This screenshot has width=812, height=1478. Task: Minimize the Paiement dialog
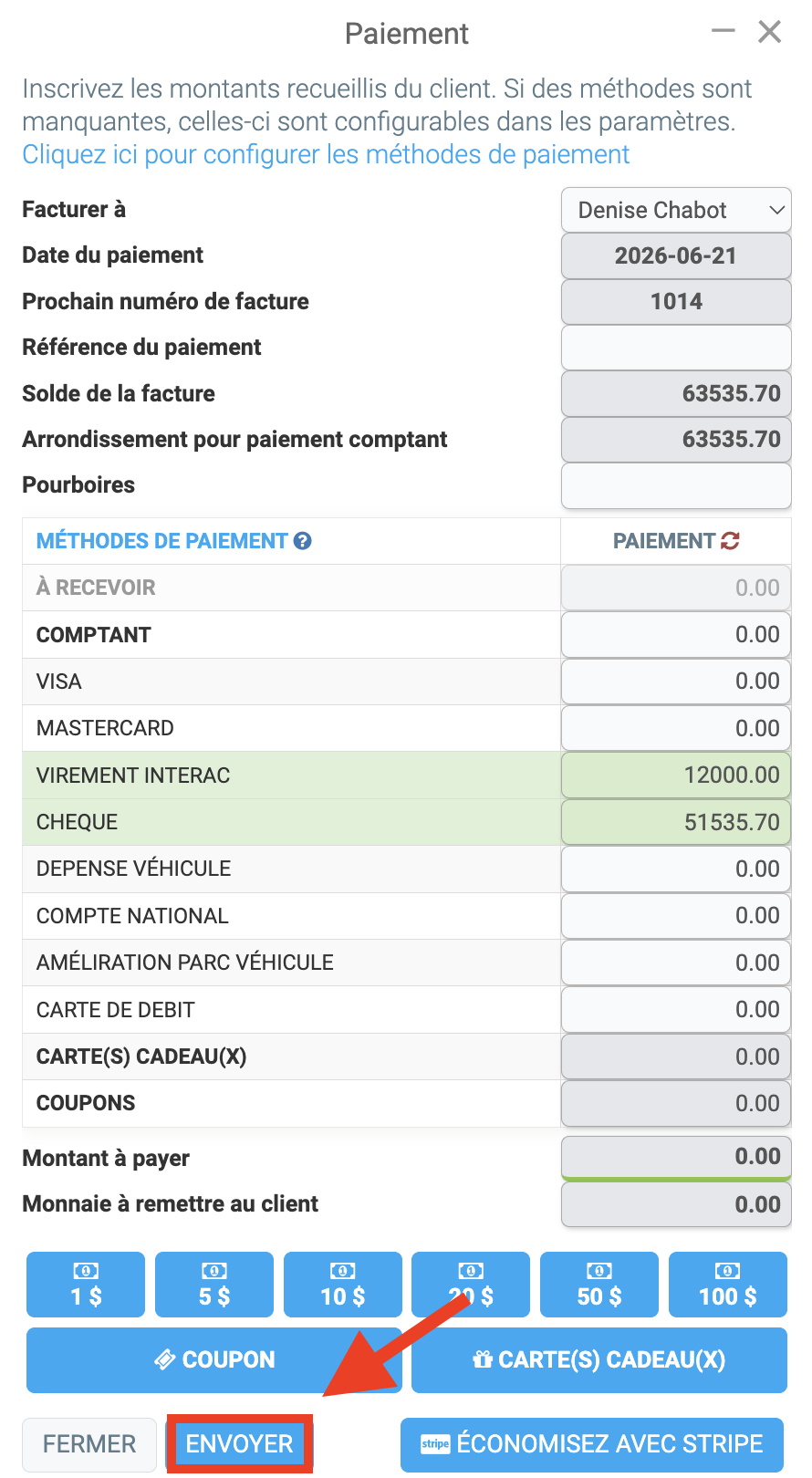click(724, 32)
